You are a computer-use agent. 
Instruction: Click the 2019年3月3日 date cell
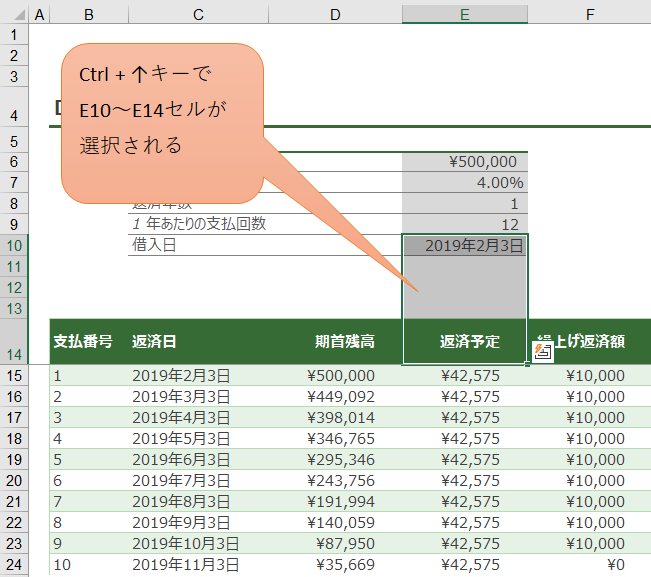point(198,397)
